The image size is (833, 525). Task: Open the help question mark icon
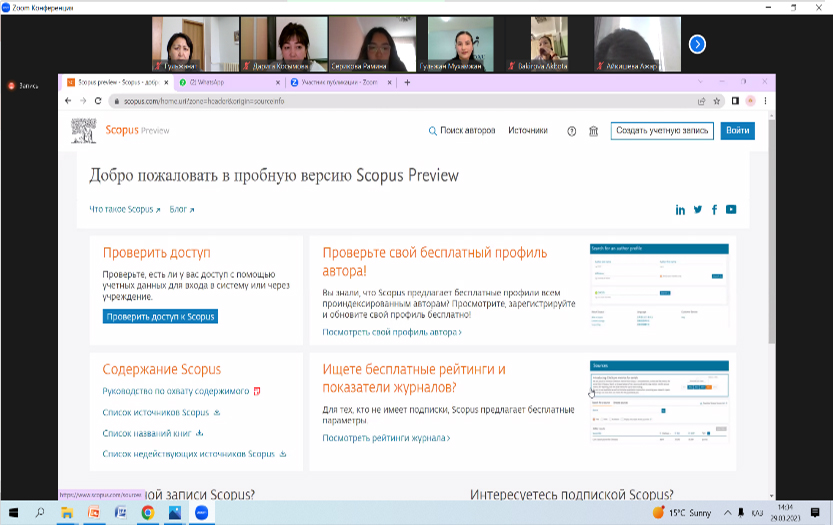point(572,131)
